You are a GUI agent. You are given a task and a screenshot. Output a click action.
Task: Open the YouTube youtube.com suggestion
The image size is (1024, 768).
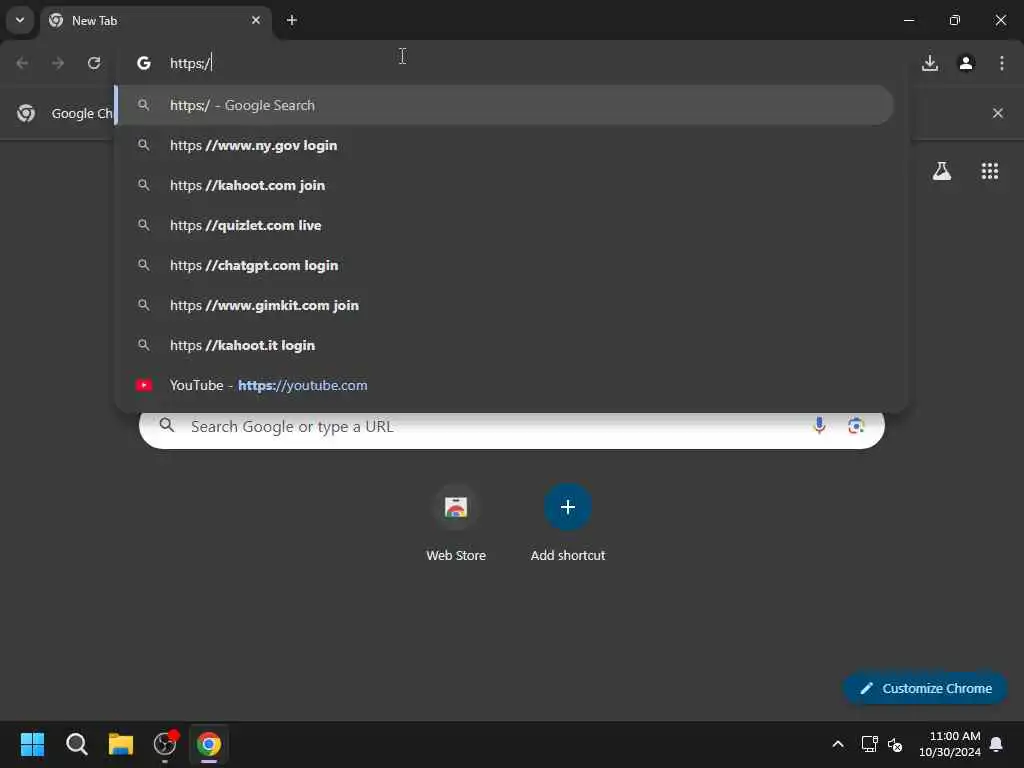pos(504,385)
